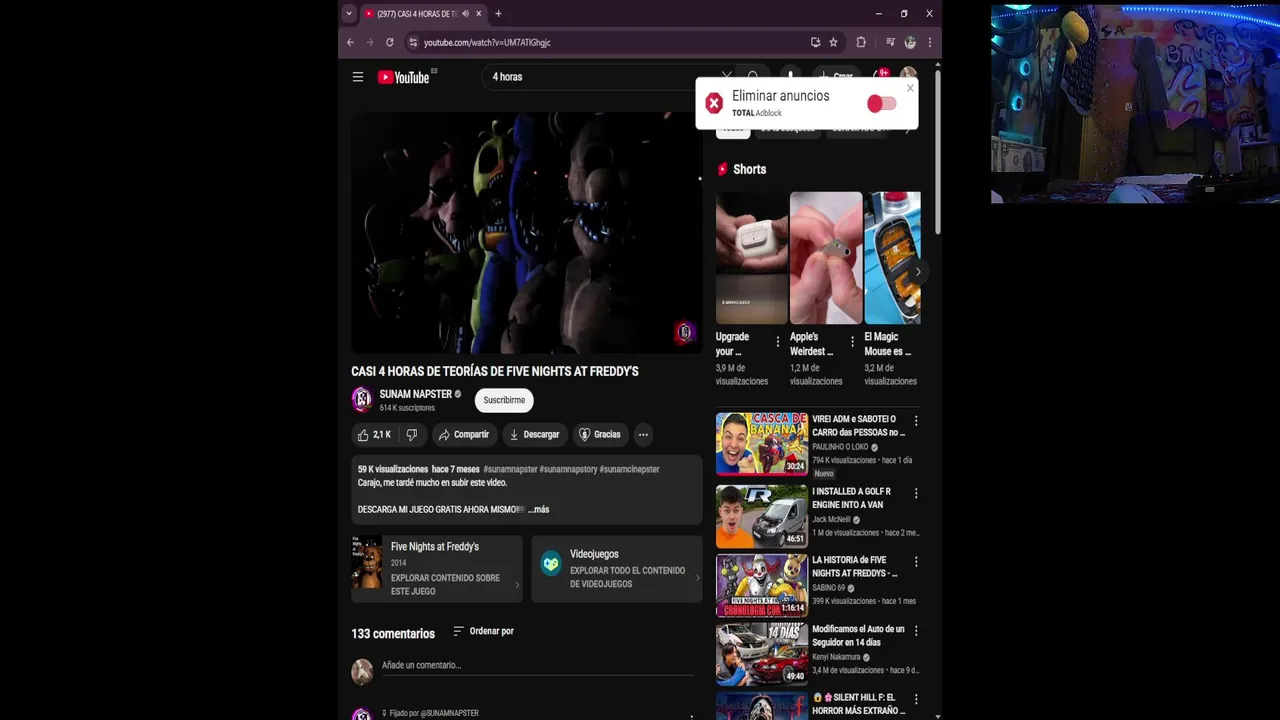Open options for Apple's Weirdest short
This screenshot has width=1280, height=720.
[x=852, y=341]
